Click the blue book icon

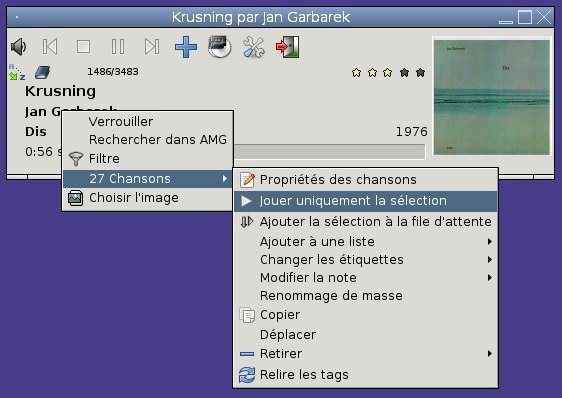[x=43, y=72]
